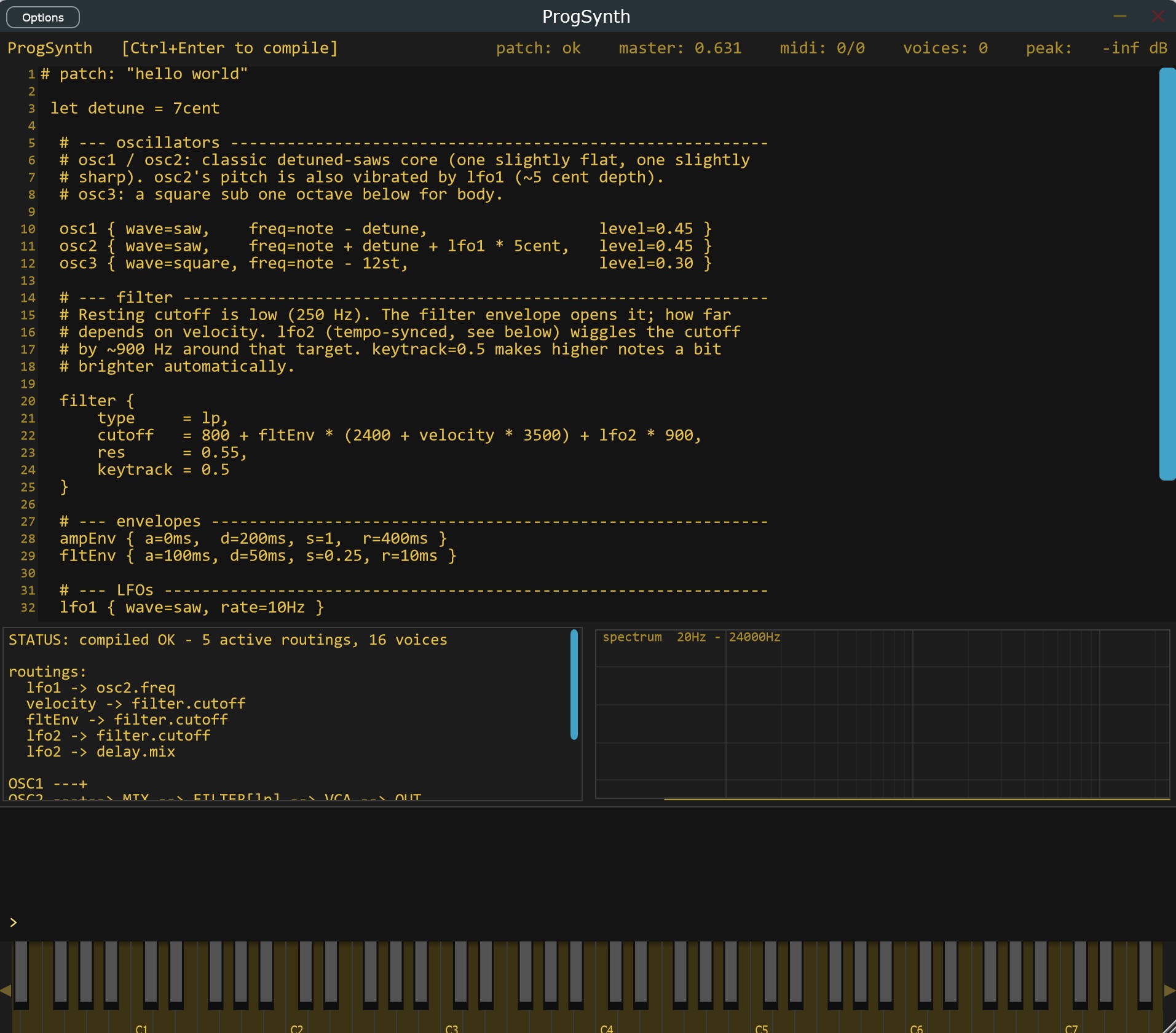The image size is (1176, 1033).
Task: Click the 'patch: ok' status text
Action: pyautogui.click(x=539, y=48)
